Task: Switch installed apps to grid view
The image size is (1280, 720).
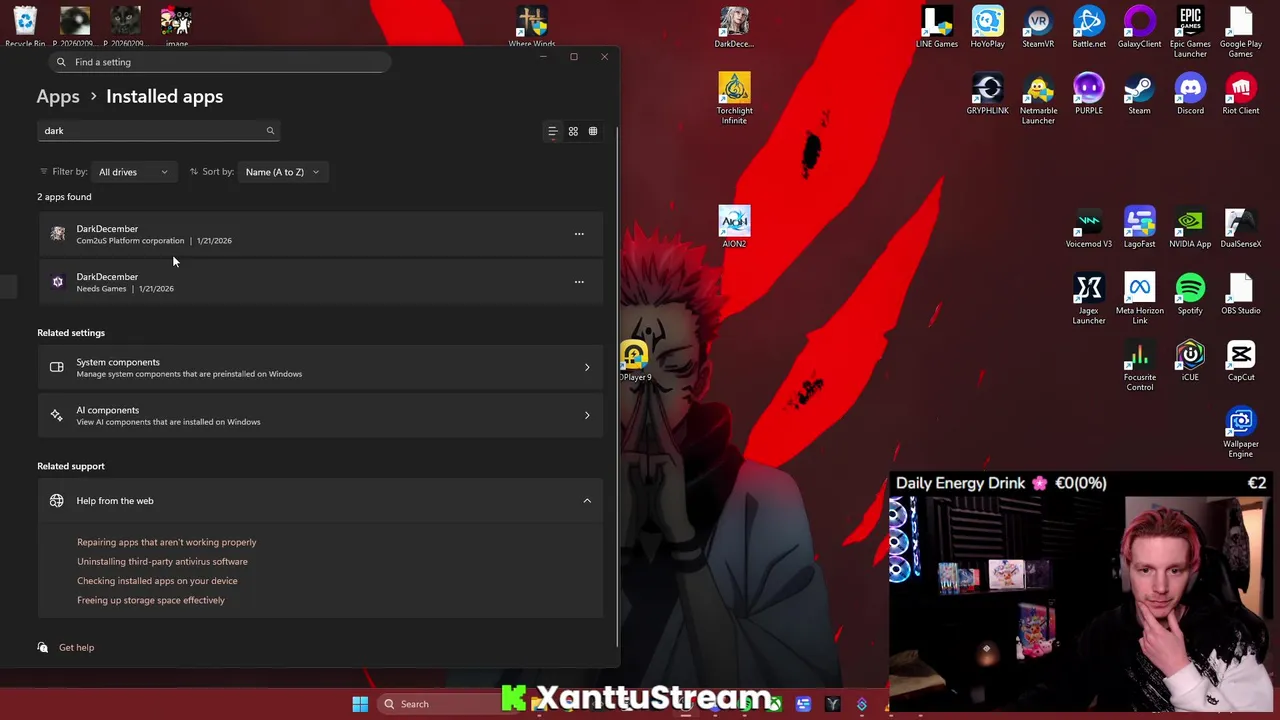Action: (x=573, y=131)
